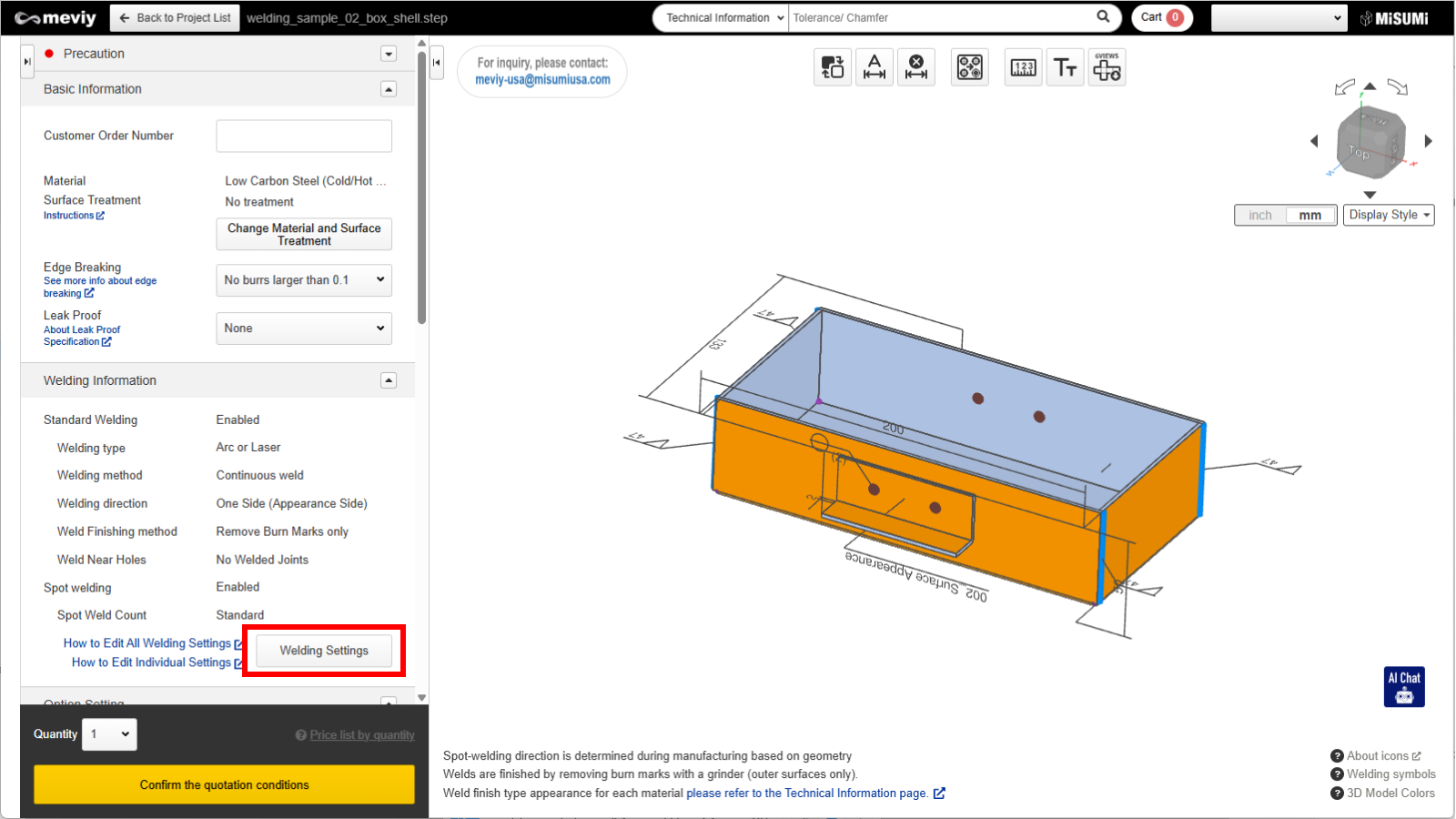Click the Welding Settings button
The width and height of the screenshot is (1456, 819).
tap(324, 651)
